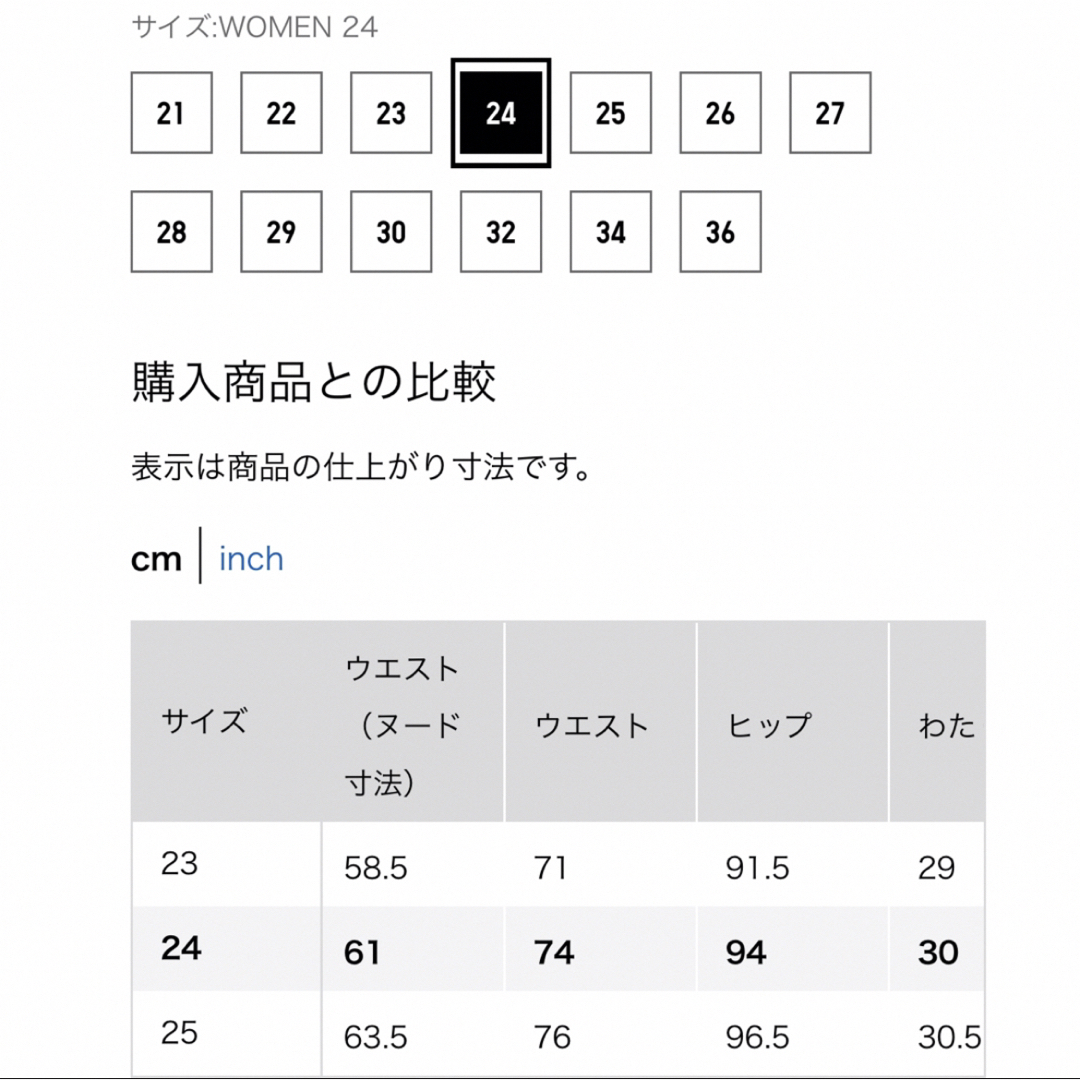Screen dimensions: 1080x1080
Task: Click the size 23 table row
Action: pyautogui.click(x=558, y=865)
